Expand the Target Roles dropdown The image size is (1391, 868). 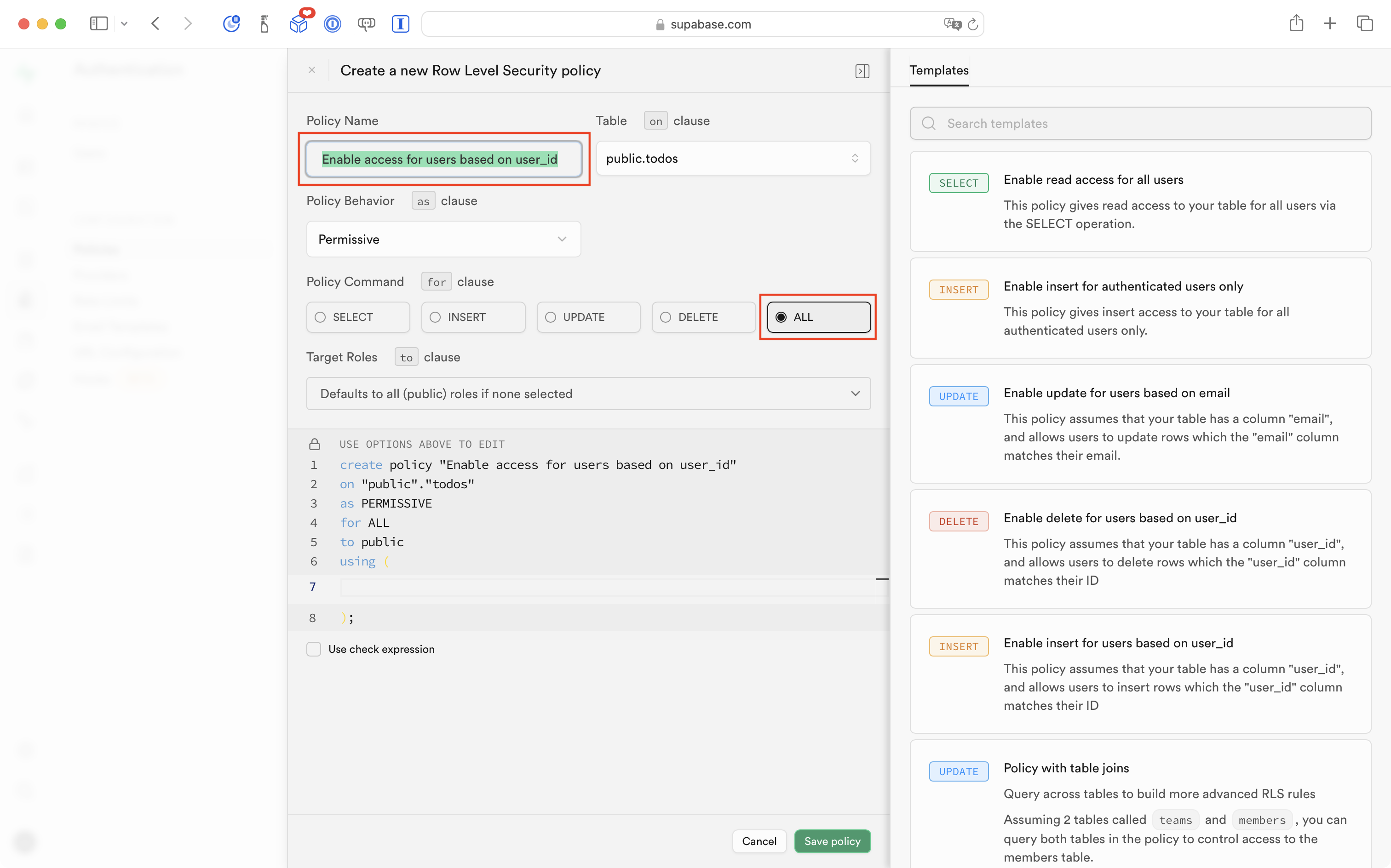point(588,394)
